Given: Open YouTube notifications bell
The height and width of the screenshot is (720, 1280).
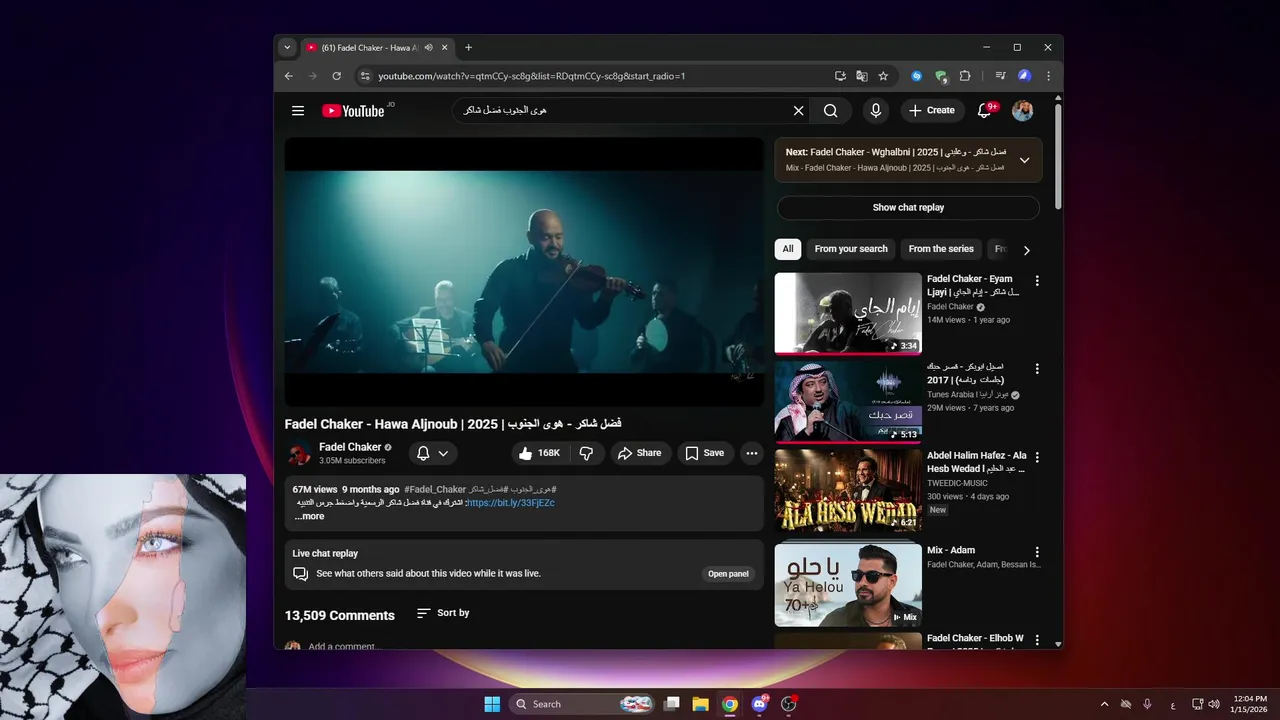Looking at the screenshot, I should tap(985, 111).
